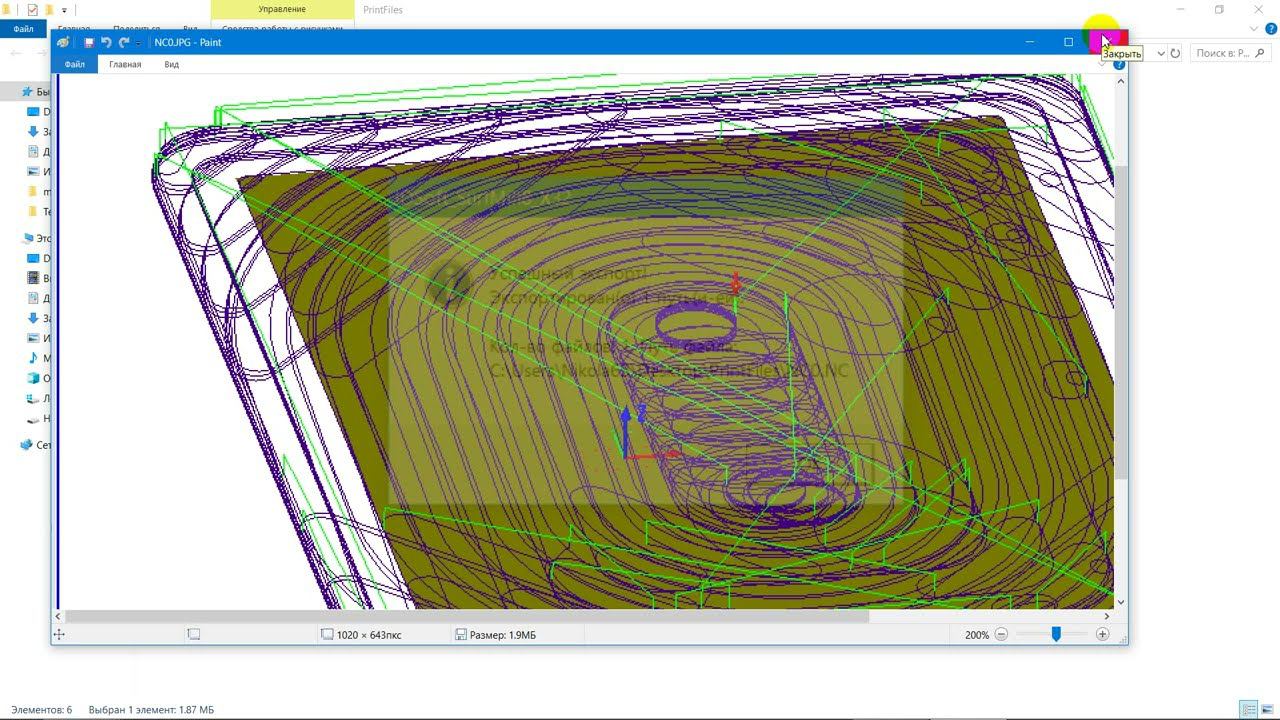Click the zoom slider handle at 200%
The width and height of the screenshot is (1280, 720).
tap(1056, 634)
